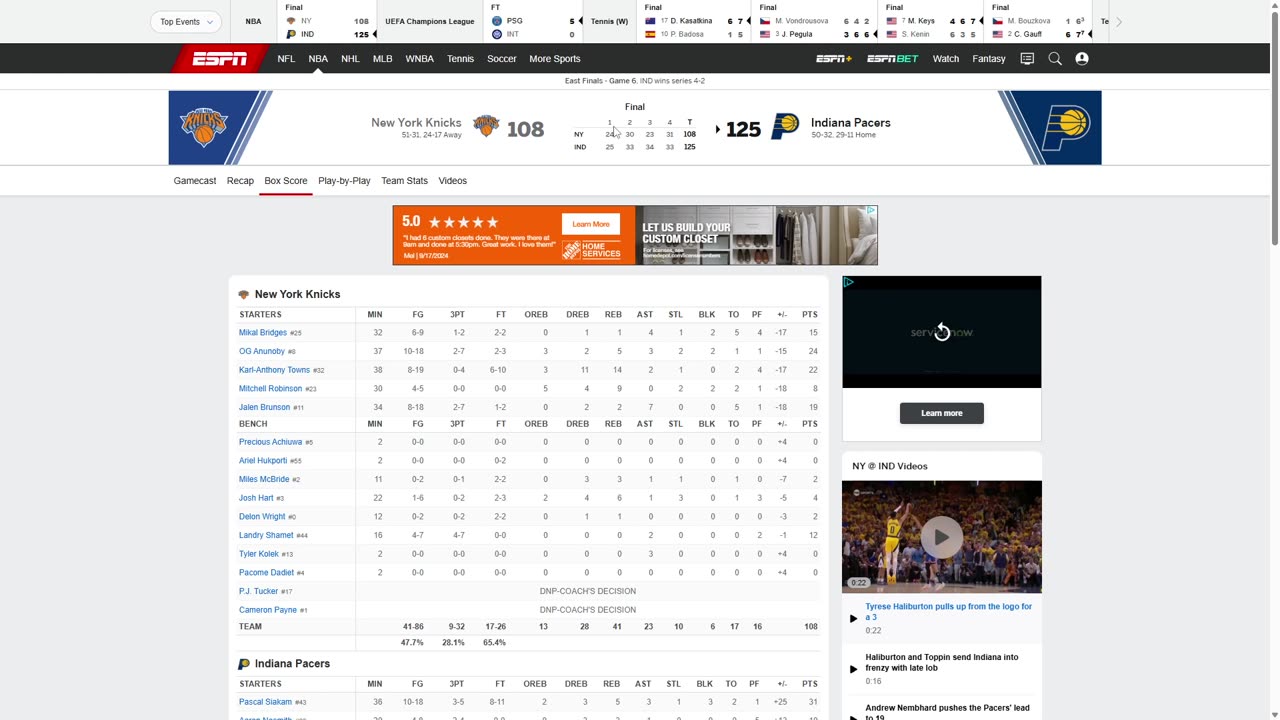Click the Knicks logo beside score 108
This screenshot has width=1280, height=720.
[x=486, y=127]
